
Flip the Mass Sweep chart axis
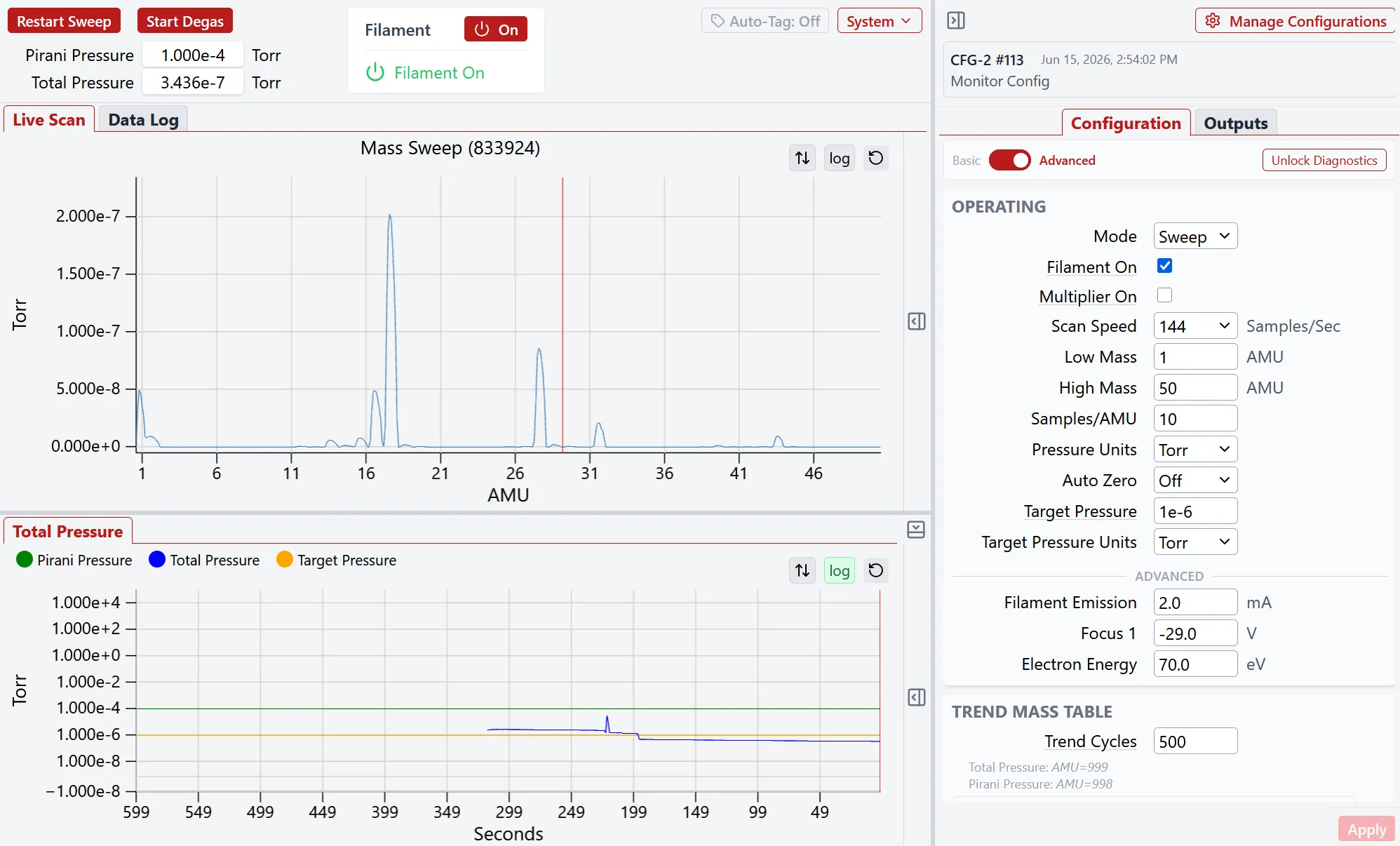[802, 158]
